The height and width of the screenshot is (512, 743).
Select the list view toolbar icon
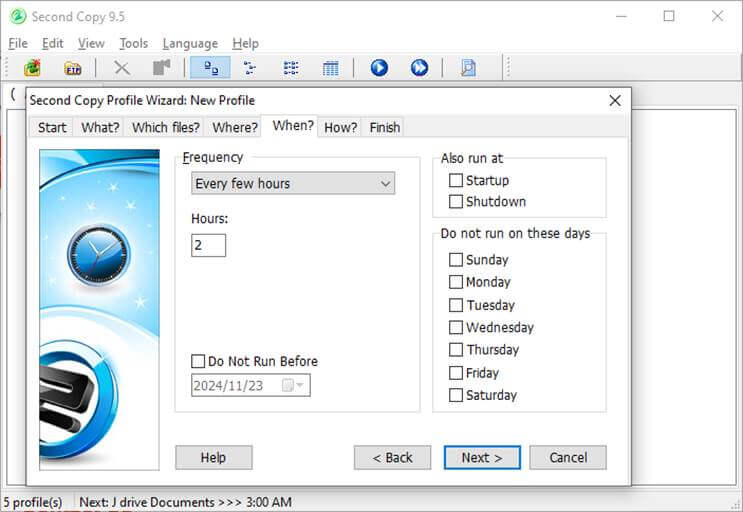point(290,68)
